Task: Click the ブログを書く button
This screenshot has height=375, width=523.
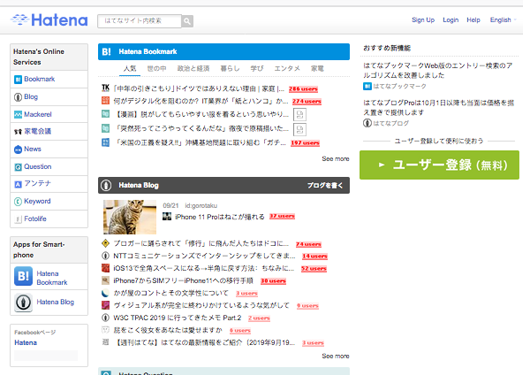Action: click(325, 185)
